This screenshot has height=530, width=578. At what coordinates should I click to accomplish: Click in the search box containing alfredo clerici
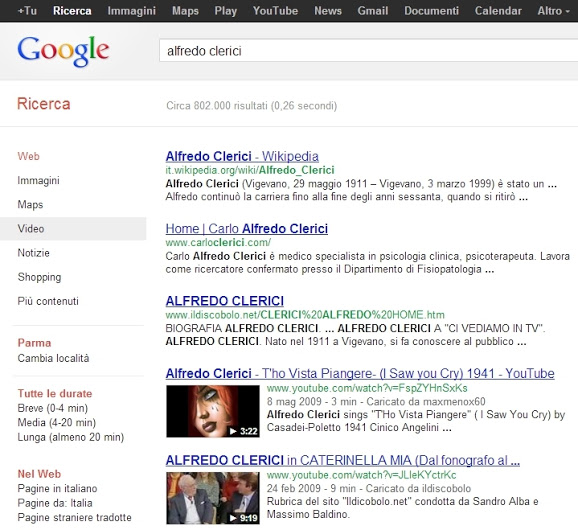[369, 51]
